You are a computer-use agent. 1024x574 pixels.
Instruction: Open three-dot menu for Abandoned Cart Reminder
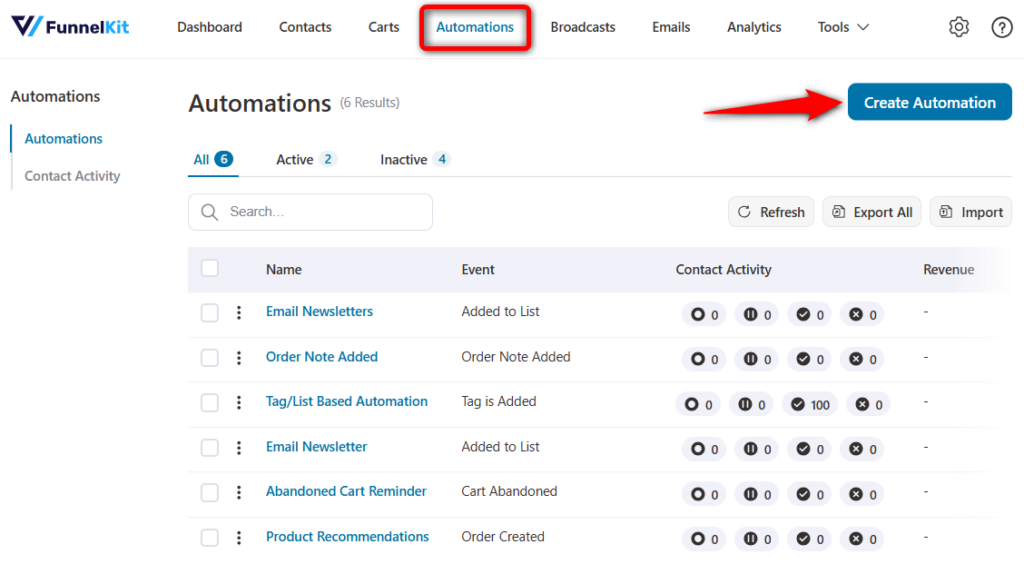(239, 492)
